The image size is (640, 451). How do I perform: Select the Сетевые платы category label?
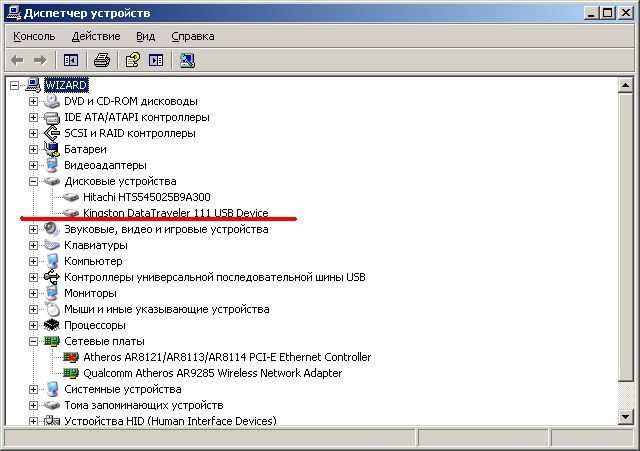(x=104, y=341)
